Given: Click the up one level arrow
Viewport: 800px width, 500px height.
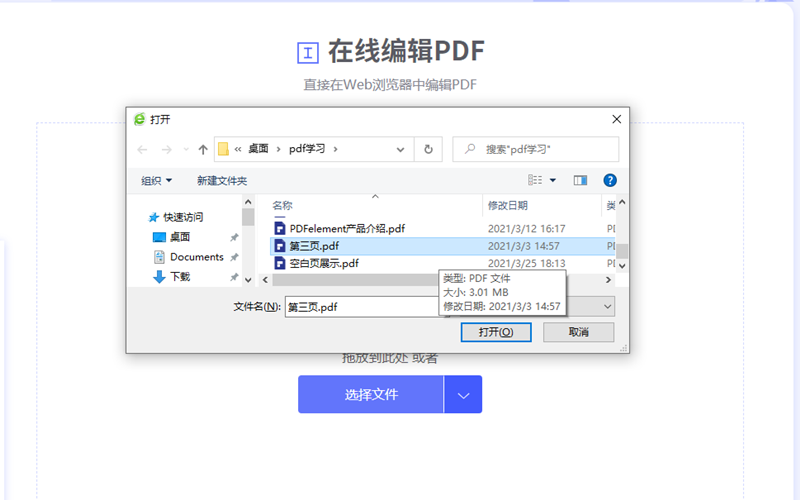Looking at the screenshot, I should (203, 150).
